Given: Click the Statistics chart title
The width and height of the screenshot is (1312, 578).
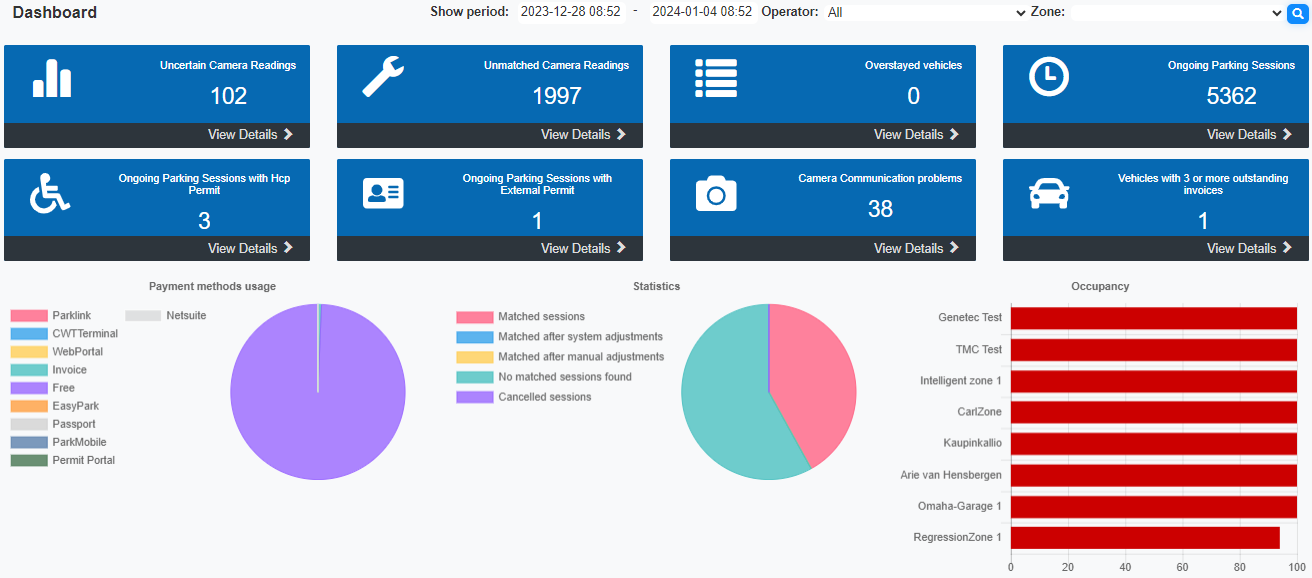Looking at the screenshot, I should pos(656,286).
